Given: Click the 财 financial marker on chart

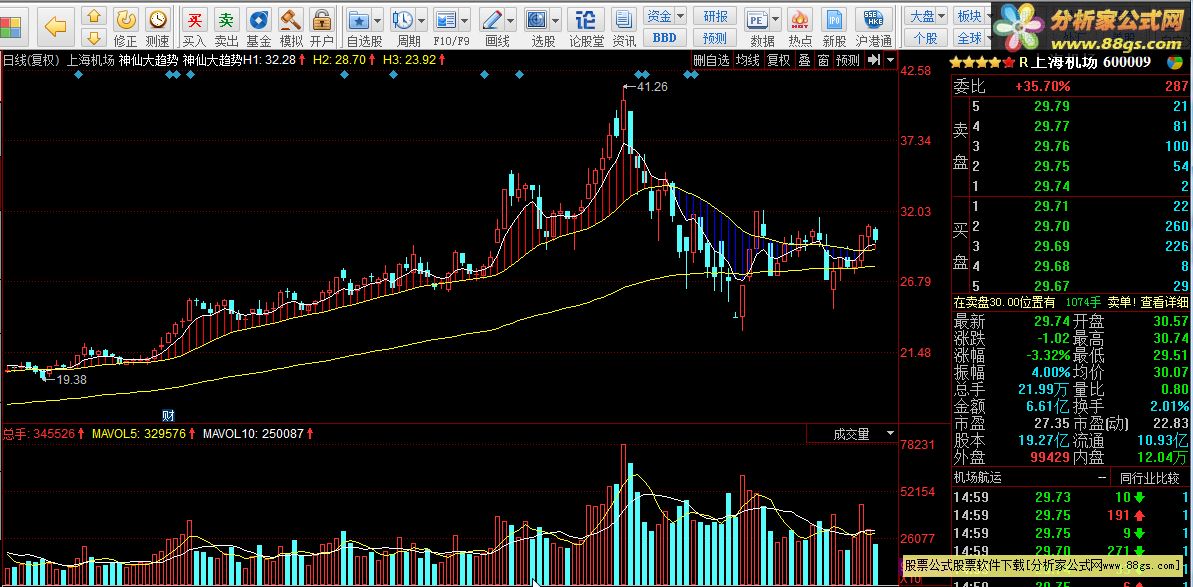Looking at the screenshot, I should (169, 415).
